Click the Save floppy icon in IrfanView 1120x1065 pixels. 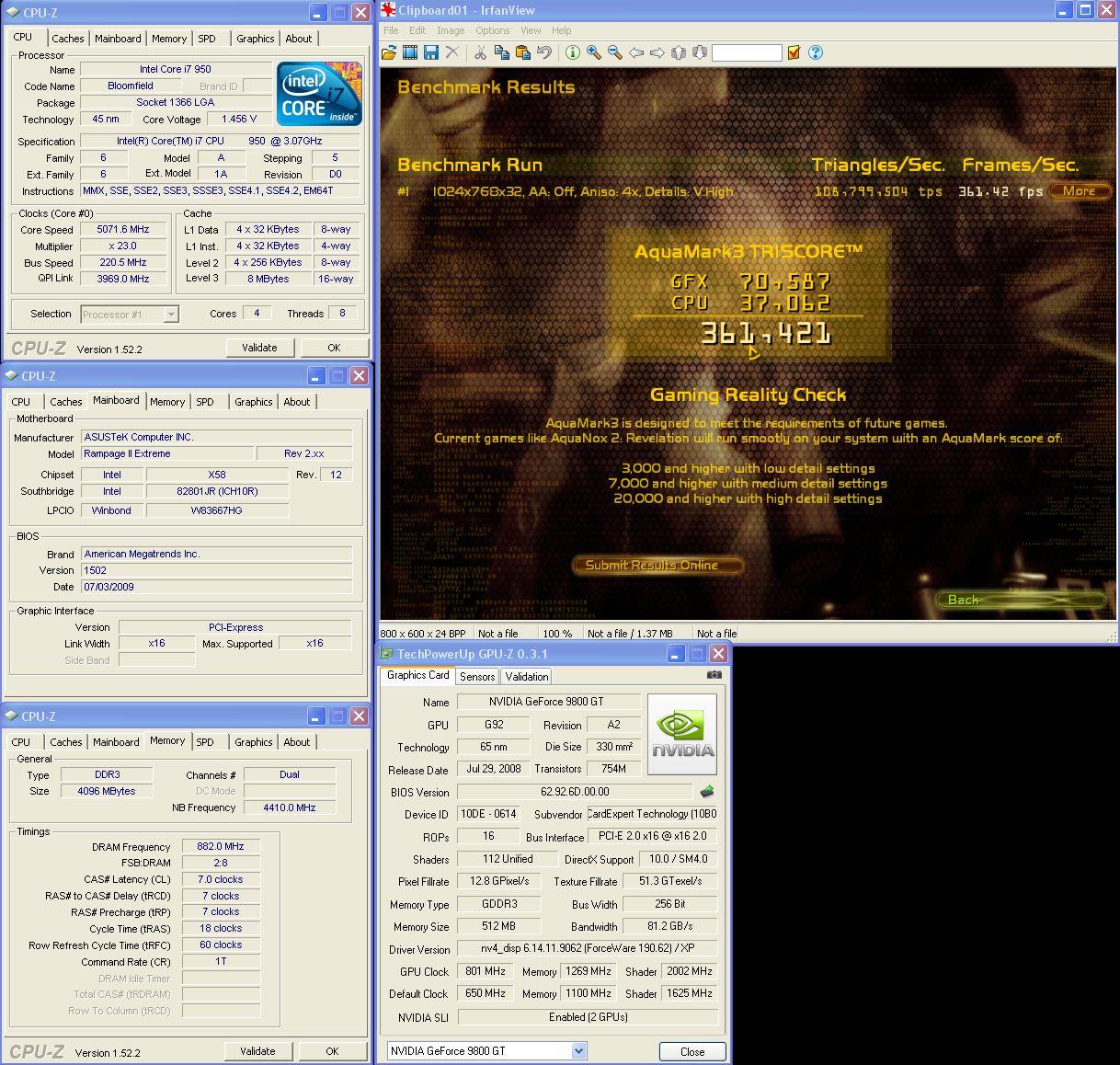[x=430, y=52]
